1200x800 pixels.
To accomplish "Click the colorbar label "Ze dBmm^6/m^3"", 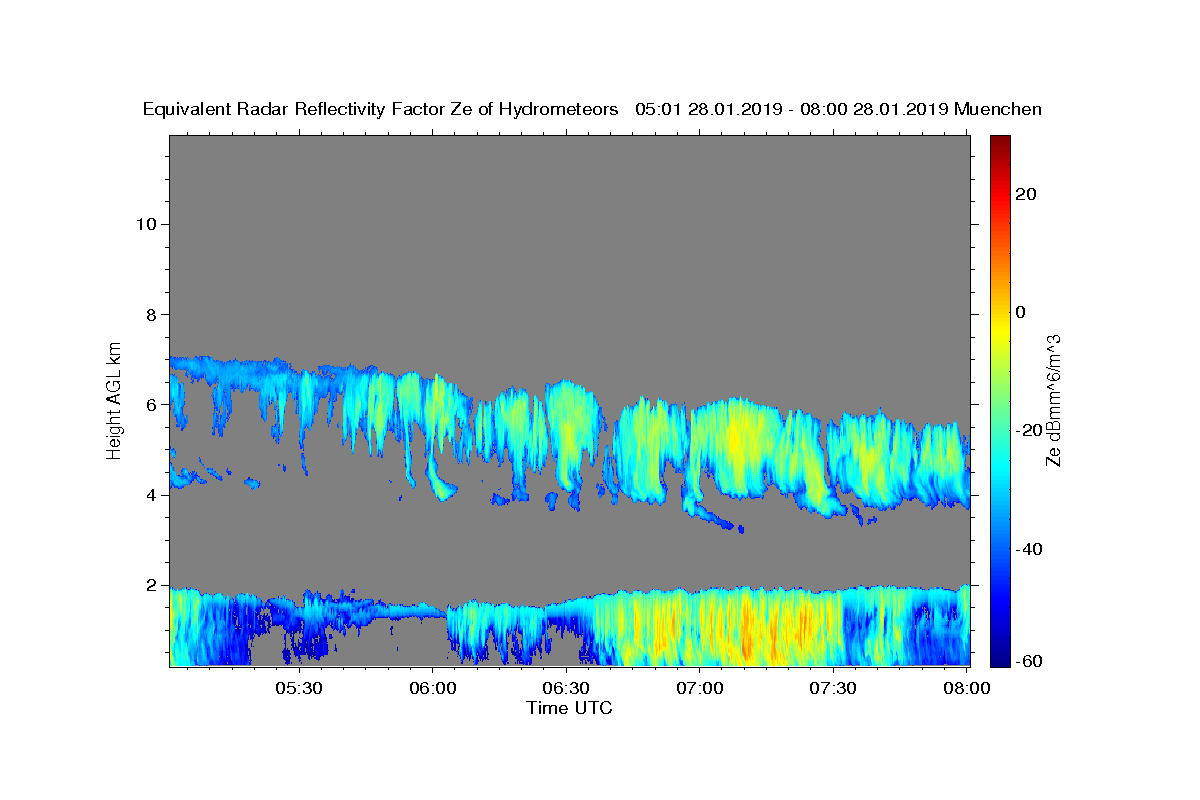I will 1053,400.
